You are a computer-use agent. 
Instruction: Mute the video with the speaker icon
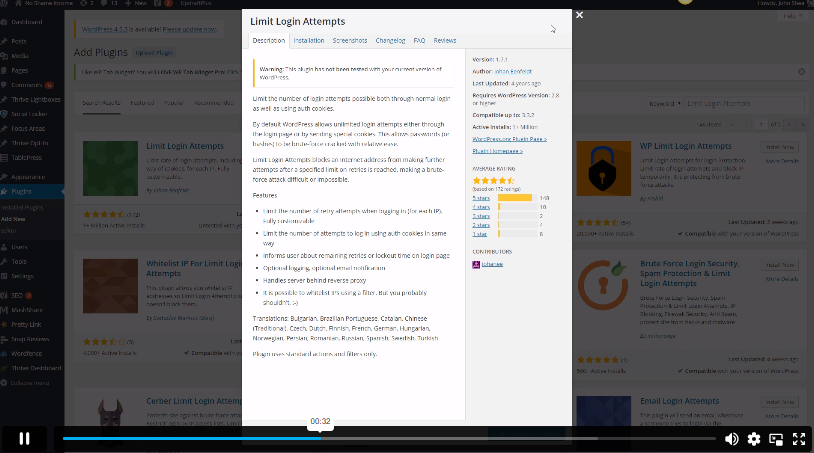(731, 439)
